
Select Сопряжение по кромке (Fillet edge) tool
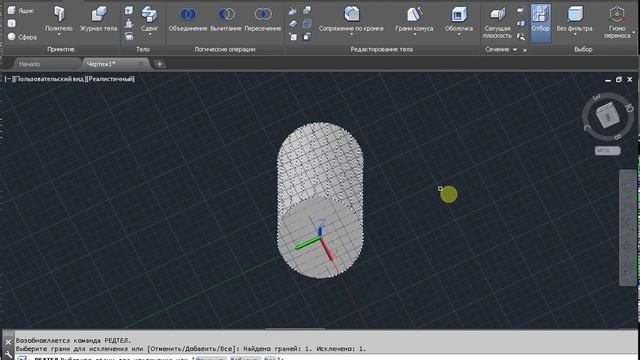pos(351,18)
